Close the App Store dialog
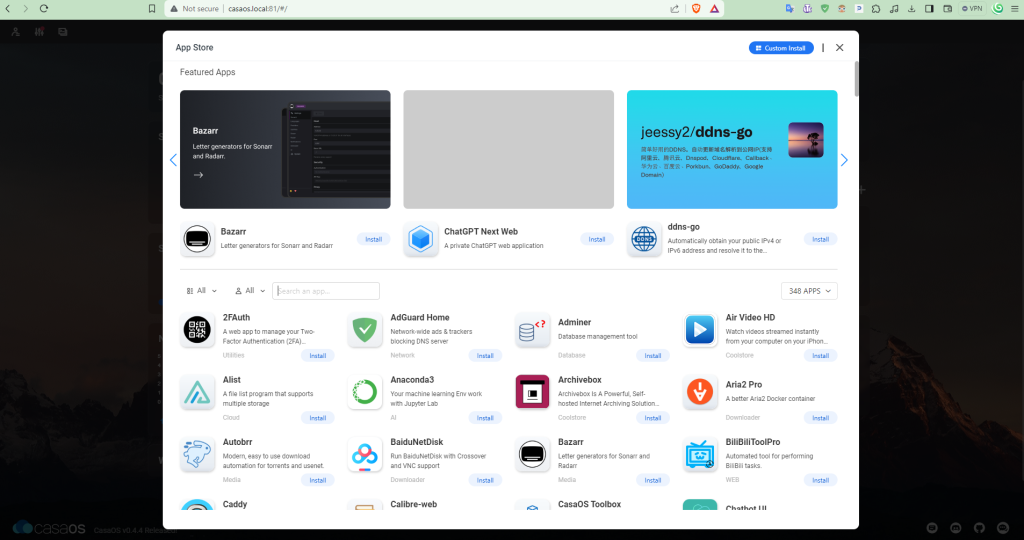 [x=840, y=48]
